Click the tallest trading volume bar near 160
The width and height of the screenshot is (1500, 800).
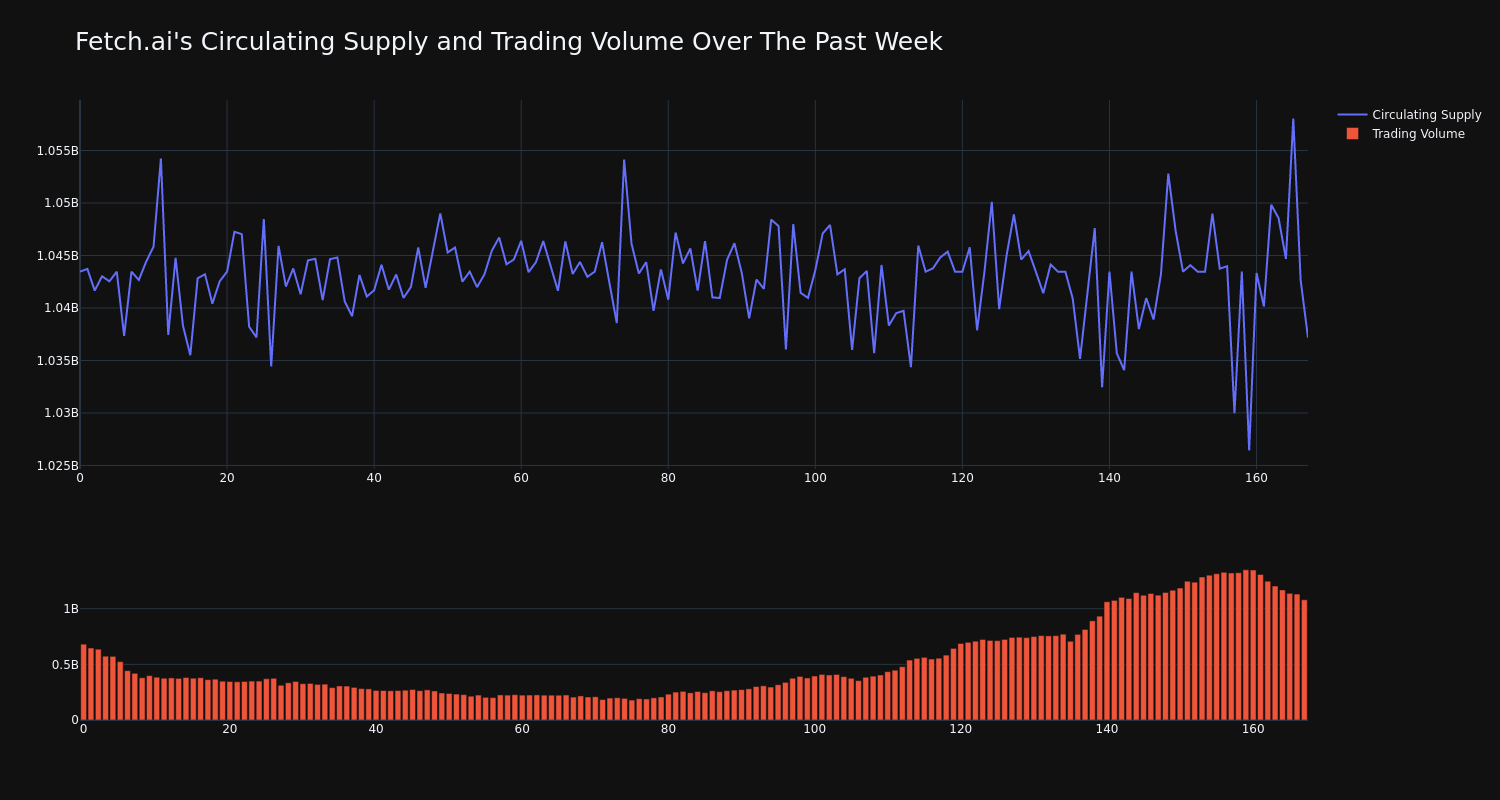tap(1246, 645)
